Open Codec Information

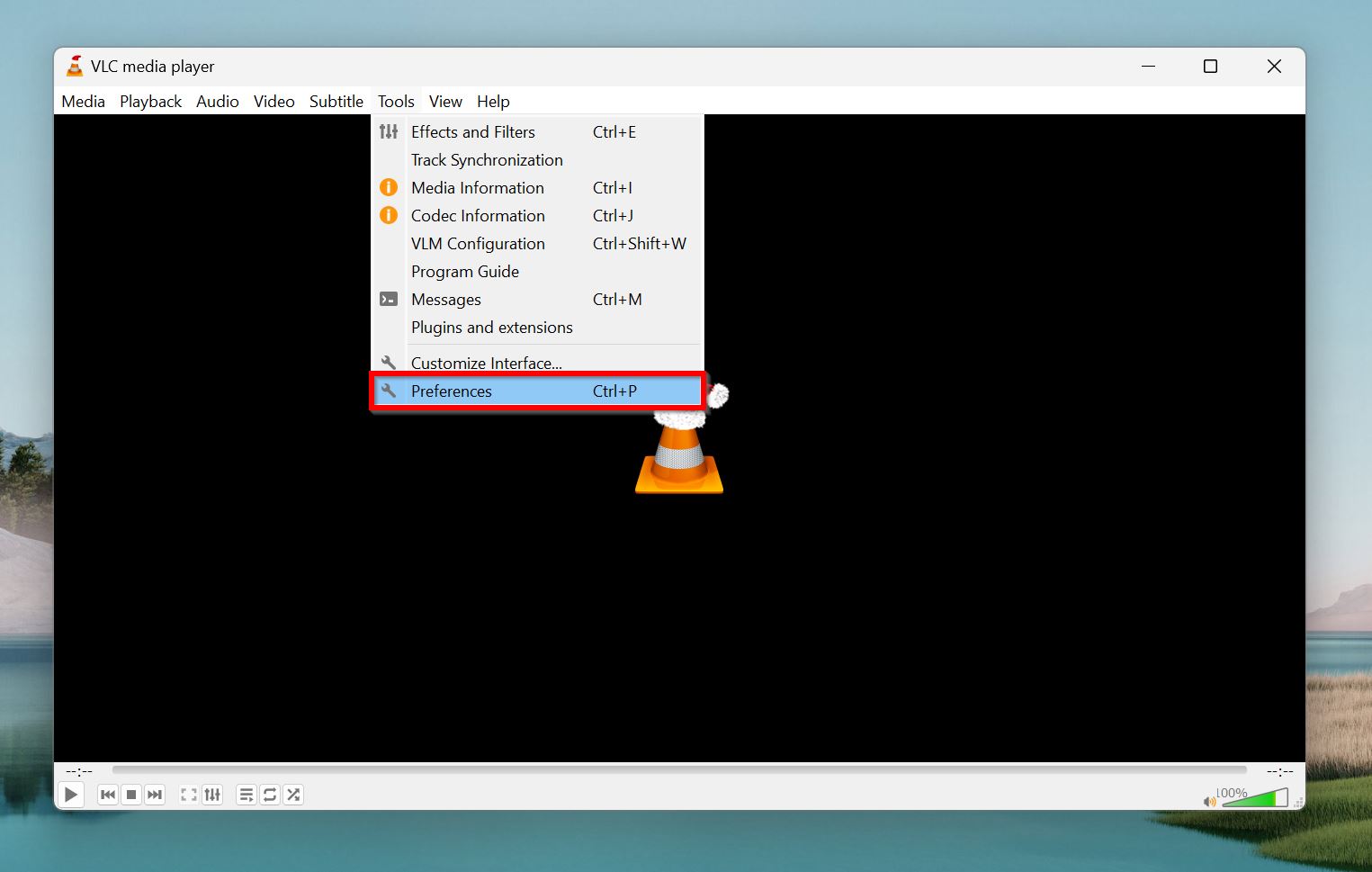click(537, 216)
